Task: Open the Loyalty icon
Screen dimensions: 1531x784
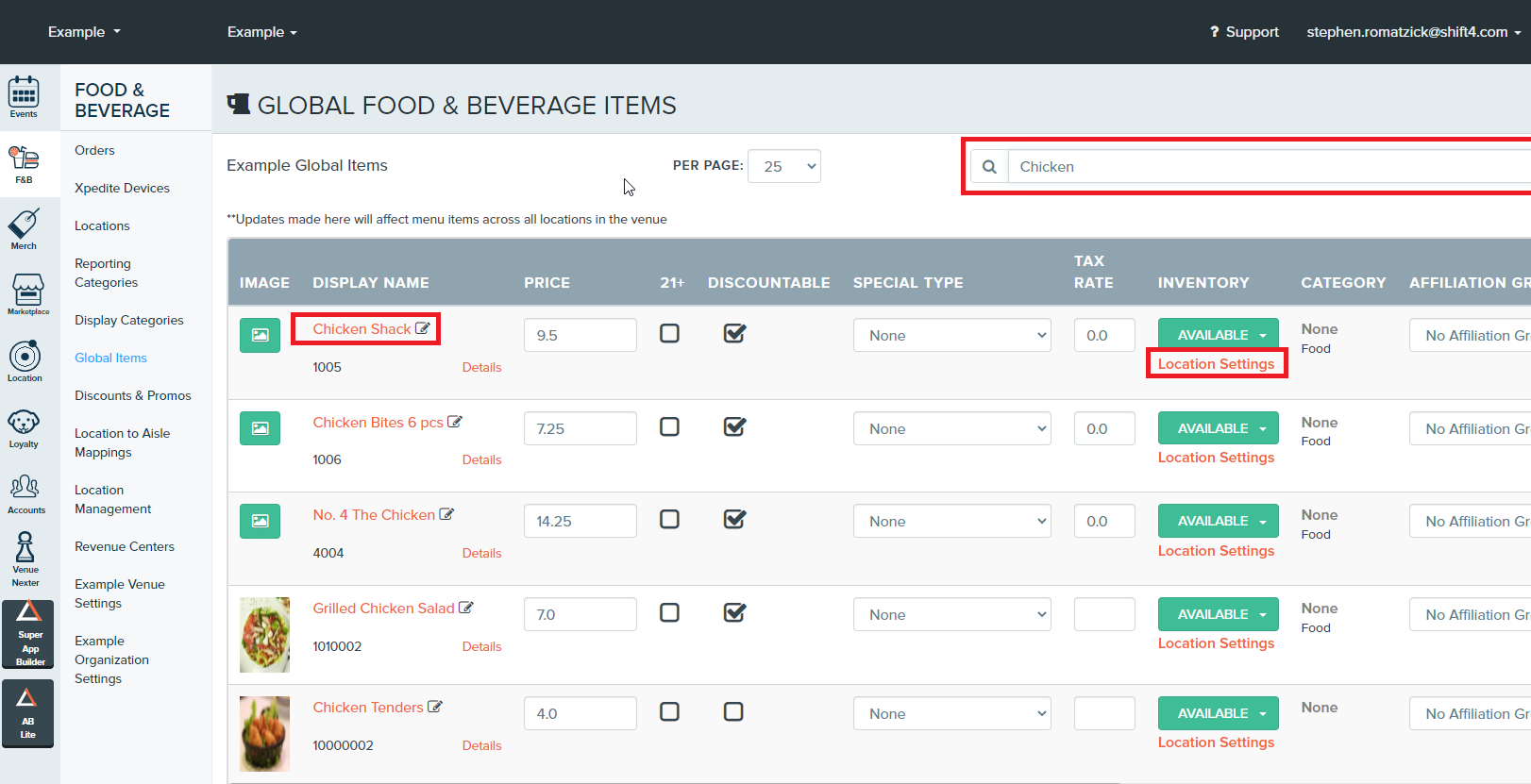Action: coord(24,428)
